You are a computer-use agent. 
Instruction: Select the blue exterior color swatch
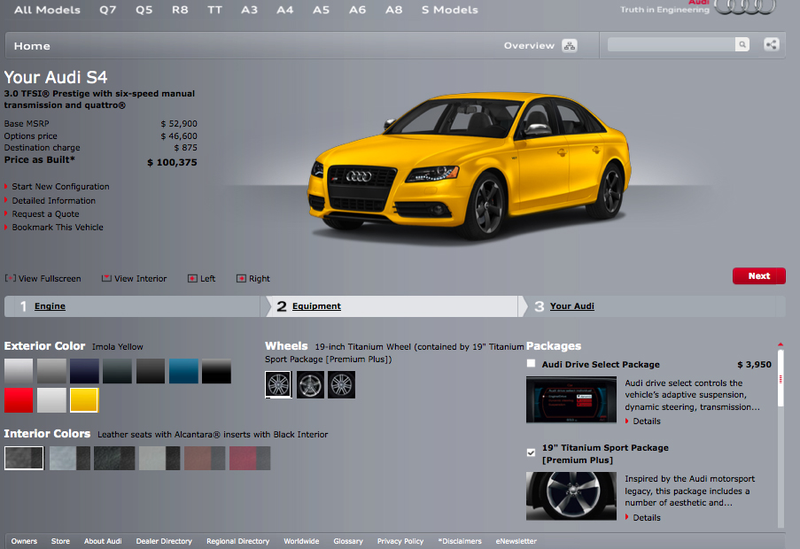tap(184, 371)
